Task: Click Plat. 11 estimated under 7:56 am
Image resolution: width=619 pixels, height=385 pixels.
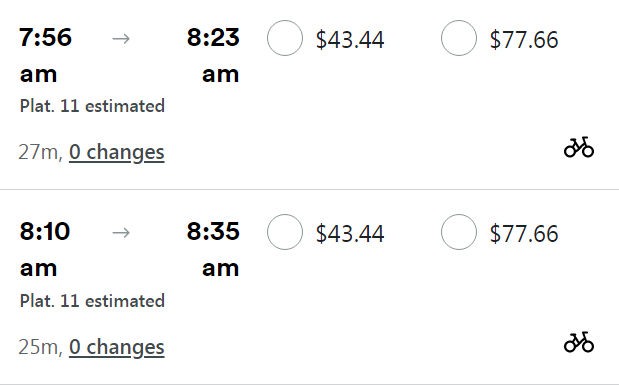Action: coord(92,106)
